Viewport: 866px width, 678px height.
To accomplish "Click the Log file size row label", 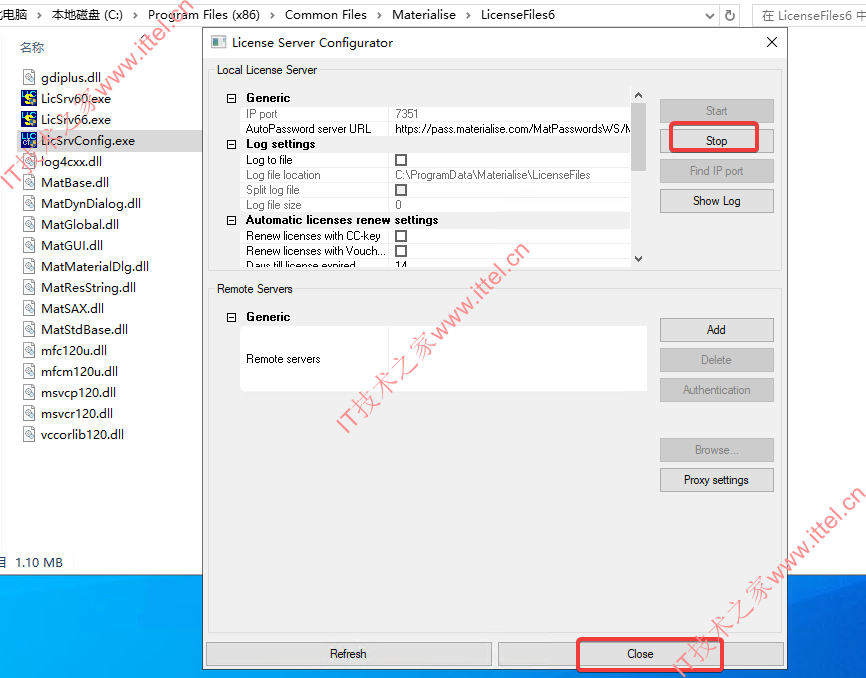I will point(273,205).
